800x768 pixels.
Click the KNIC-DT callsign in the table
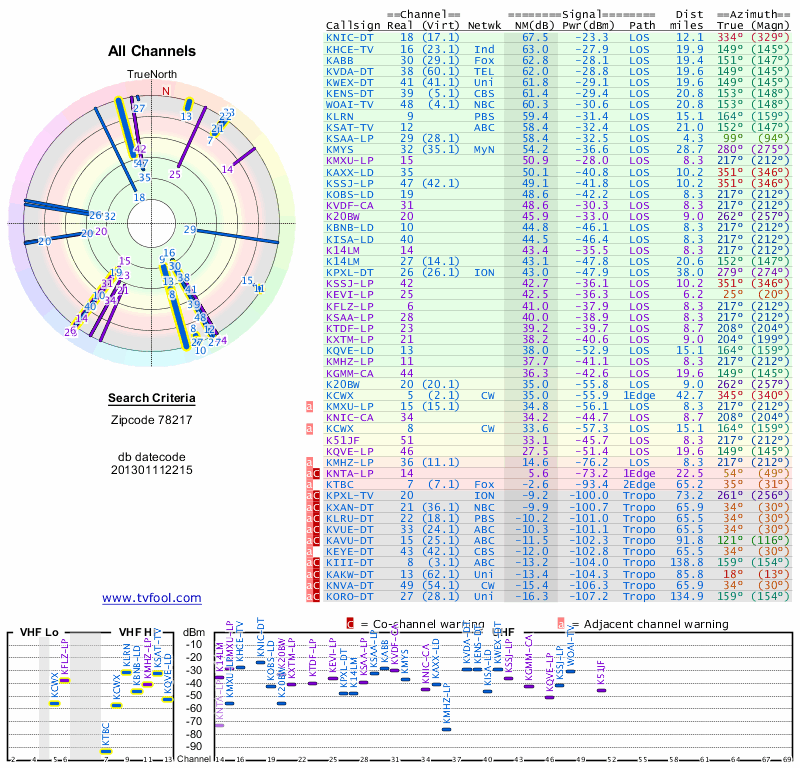349,37
